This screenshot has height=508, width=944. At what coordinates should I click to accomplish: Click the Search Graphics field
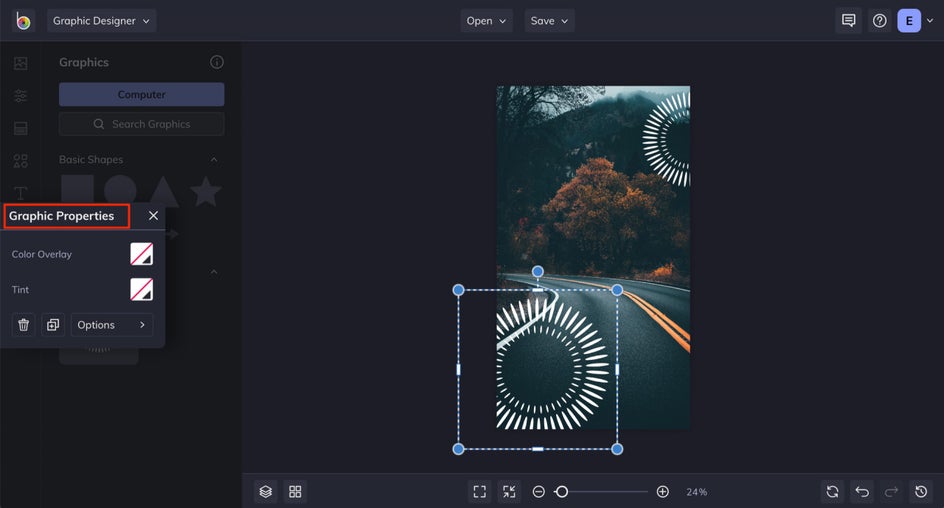141,124
